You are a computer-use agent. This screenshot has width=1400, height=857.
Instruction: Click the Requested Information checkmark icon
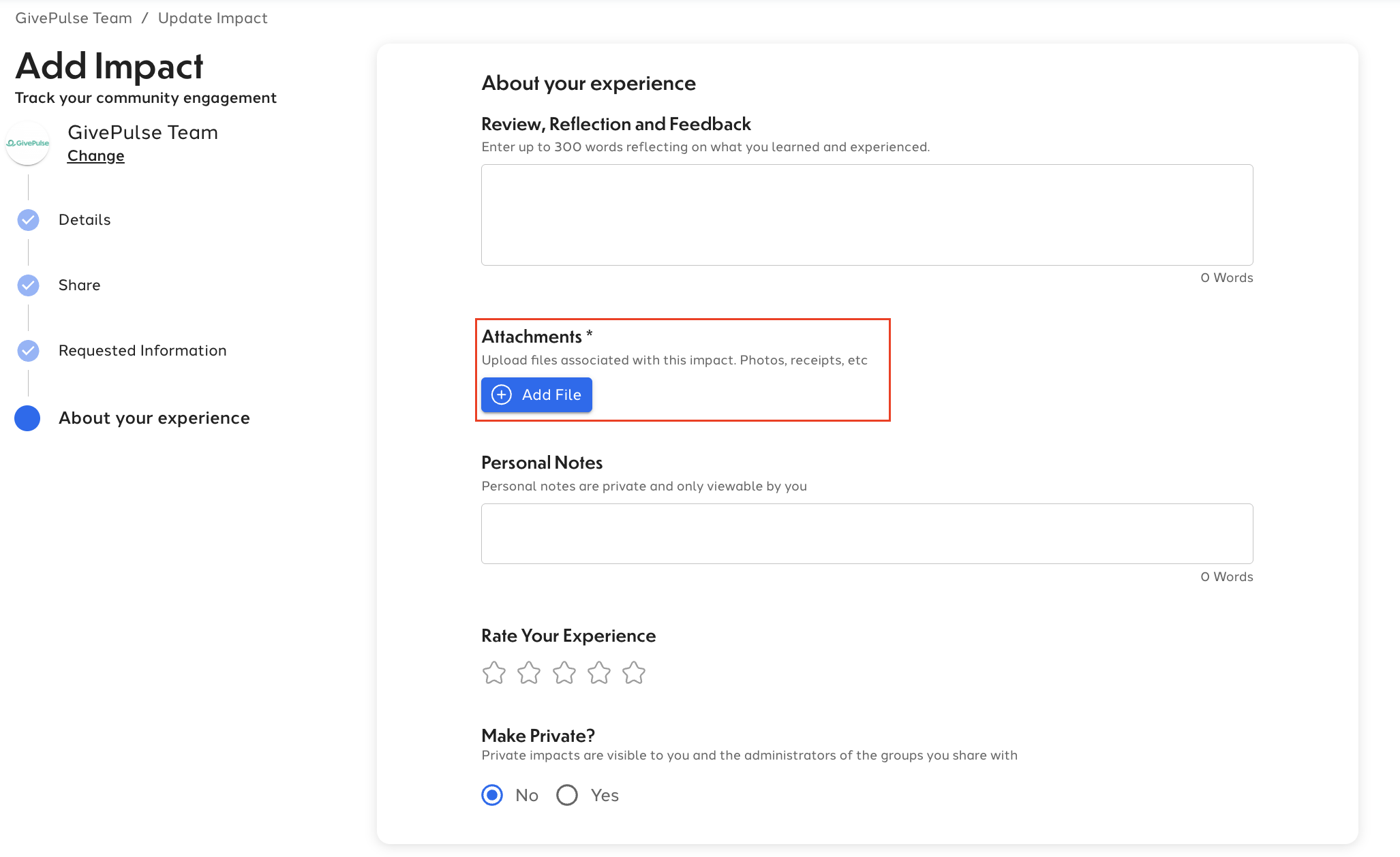click(x=28, y=351)
